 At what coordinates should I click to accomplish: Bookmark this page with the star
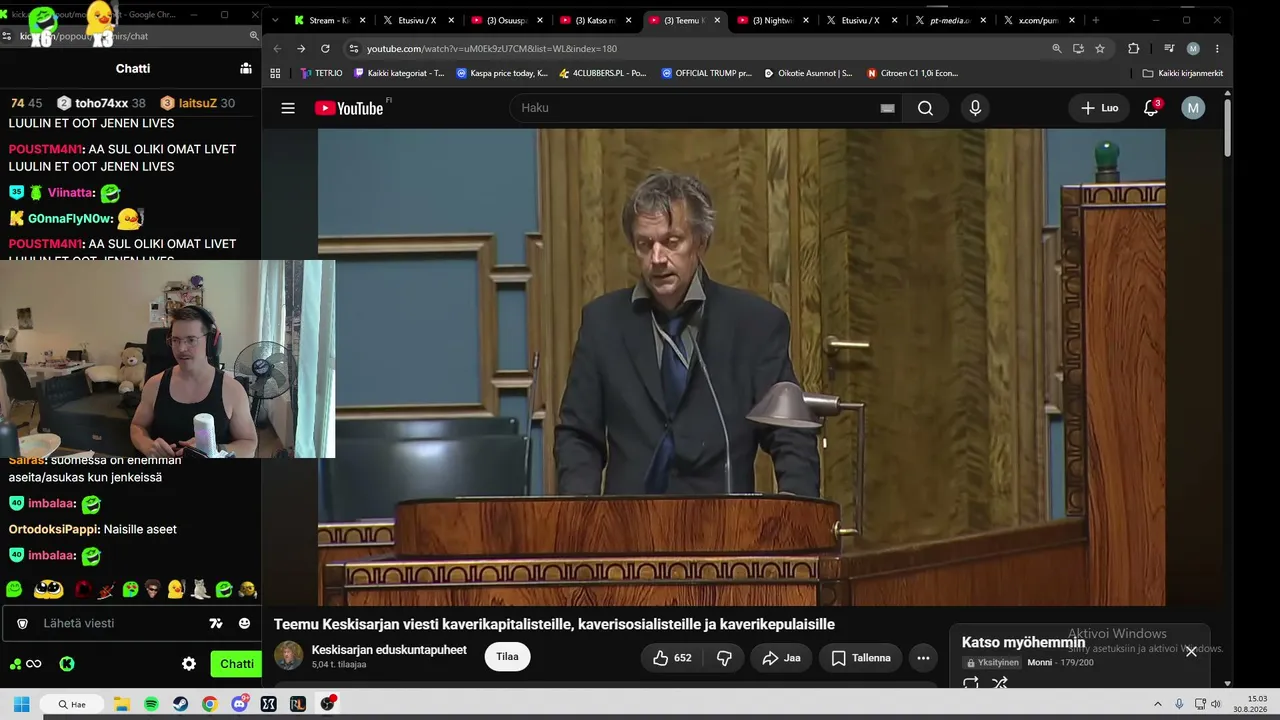[x=1100, y=48]
